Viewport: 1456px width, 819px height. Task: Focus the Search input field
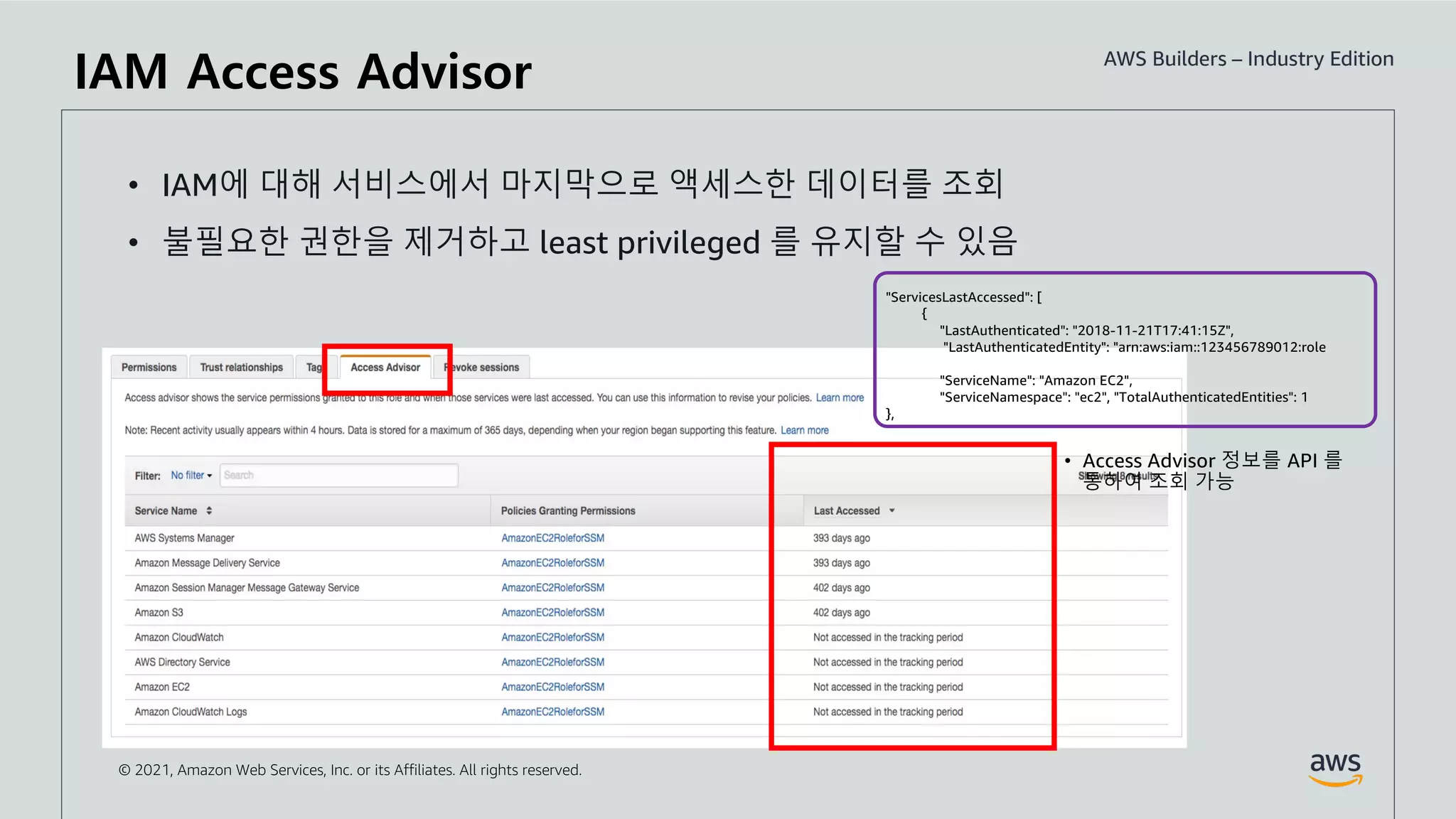(339, 475)
